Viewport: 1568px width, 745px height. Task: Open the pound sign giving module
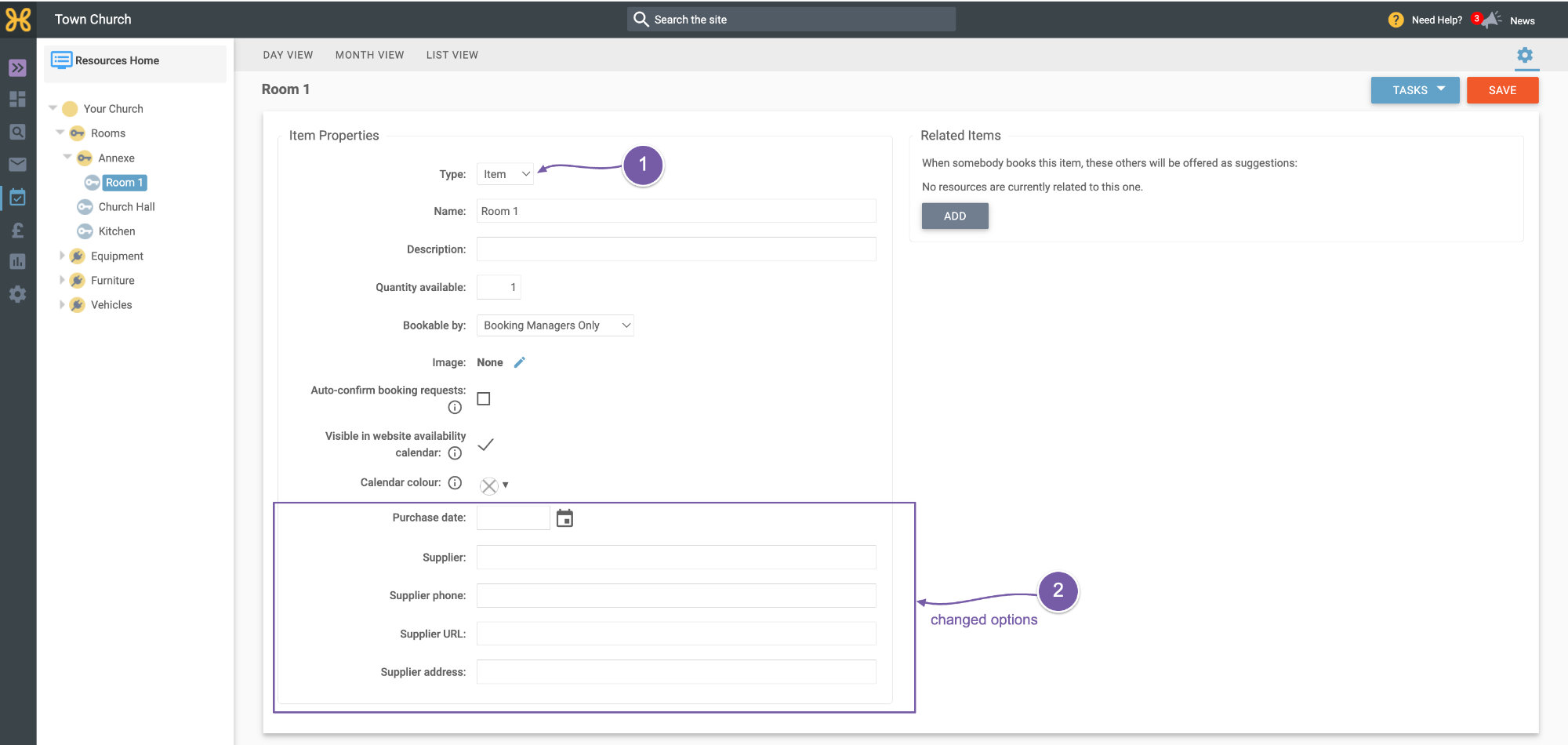click(17, 230)
